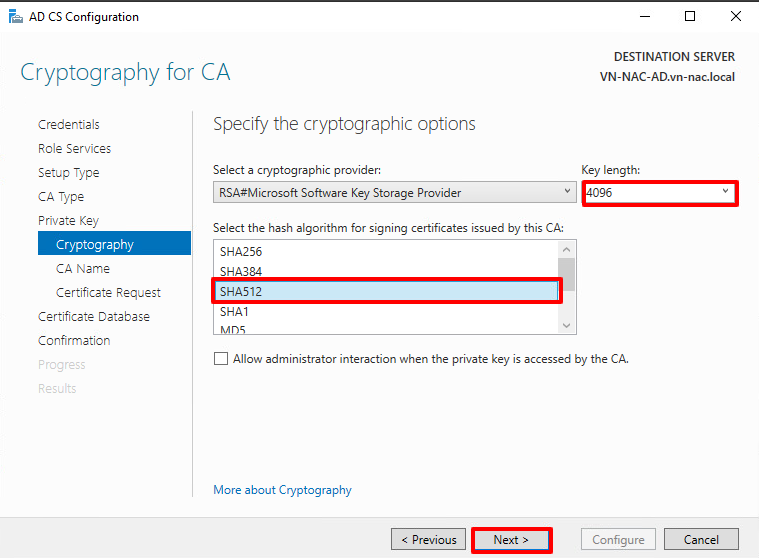Click the hash list scroll up arrow
Screen dimensions: 759x558
click(x=566, y=250)
